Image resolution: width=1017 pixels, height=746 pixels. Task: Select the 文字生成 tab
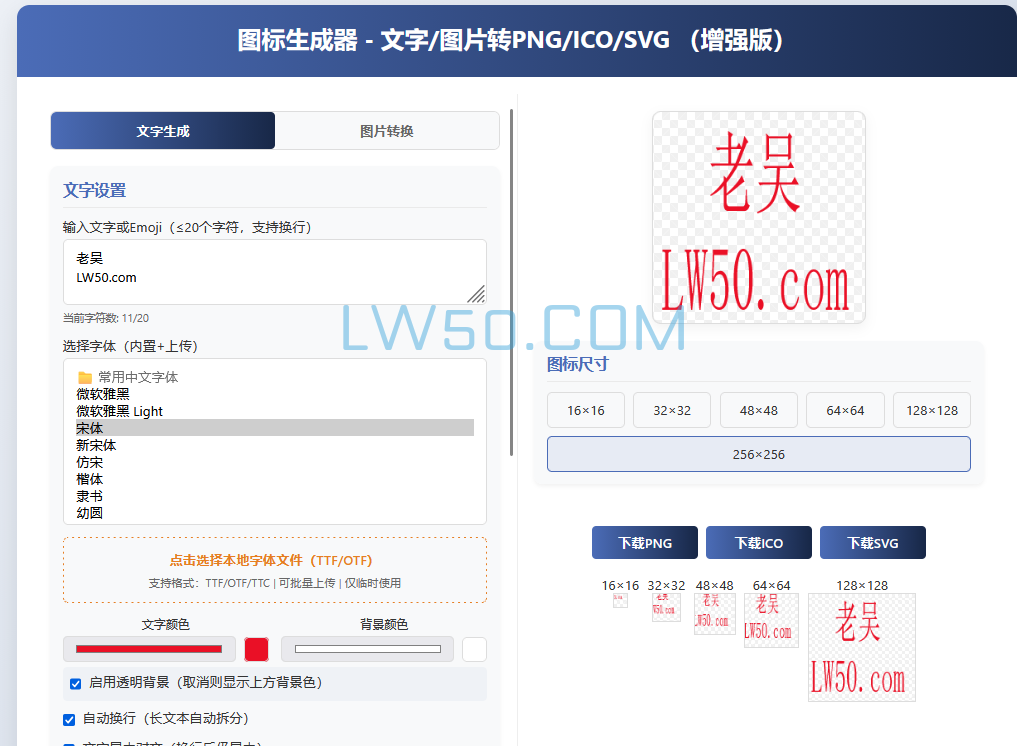162,130
